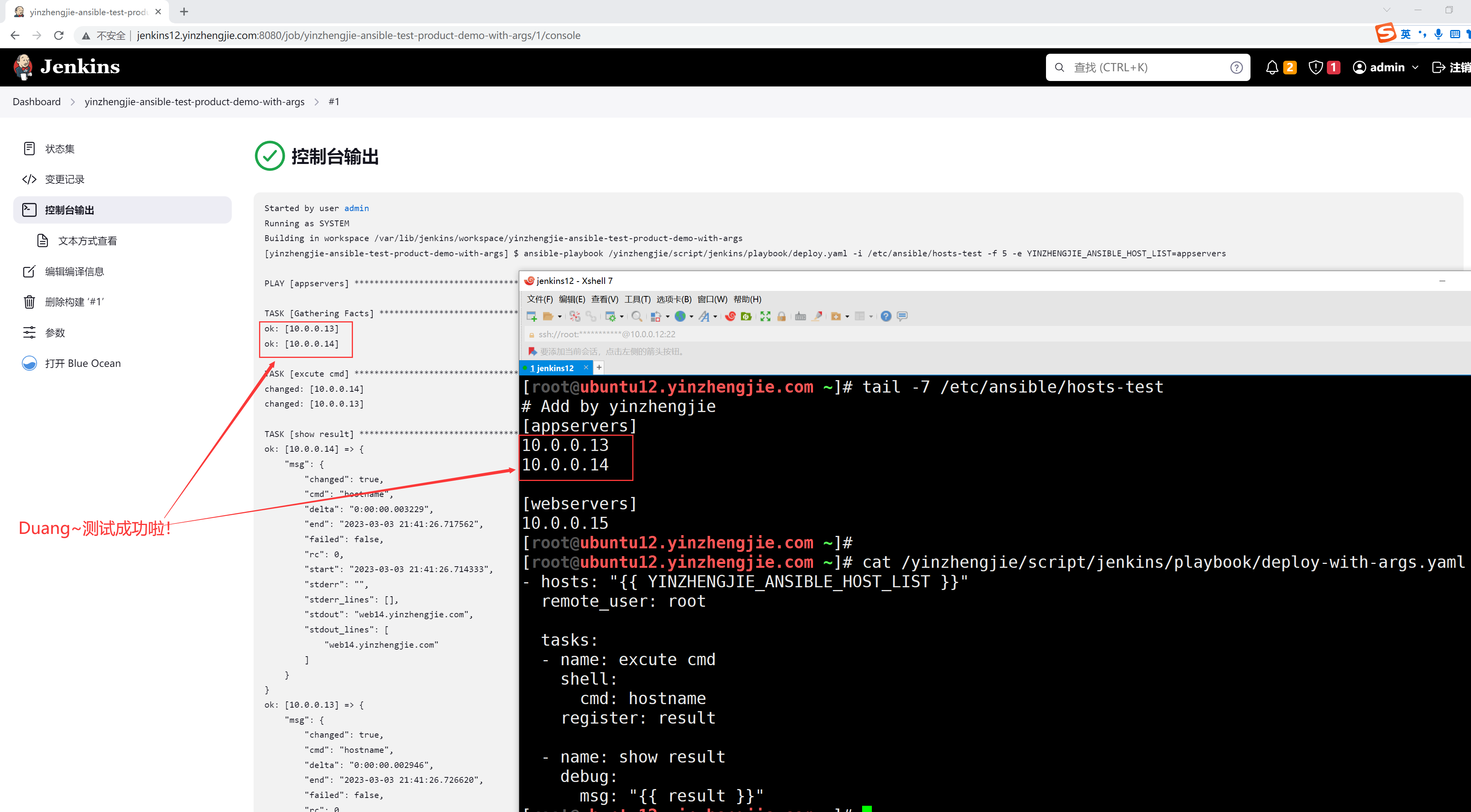Image resolution: width=1471 pixels, height=812 pixels.
Task: Open Jenkins notifications bell
Action: (x=1272, y=67)
